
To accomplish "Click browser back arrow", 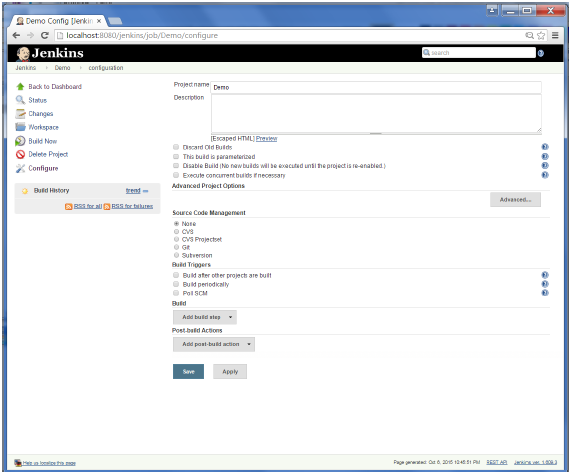I will coord(16,35).
